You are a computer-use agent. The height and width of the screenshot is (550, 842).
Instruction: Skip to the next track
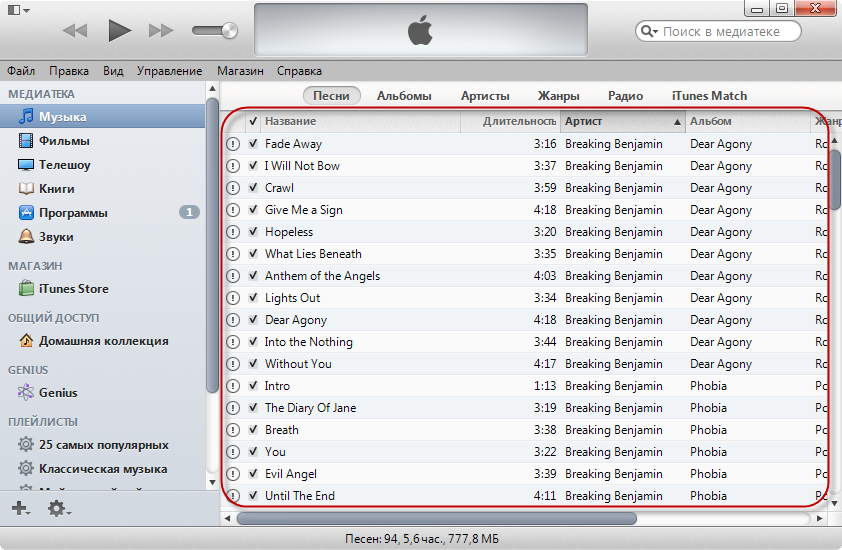[x=161, y=31]
